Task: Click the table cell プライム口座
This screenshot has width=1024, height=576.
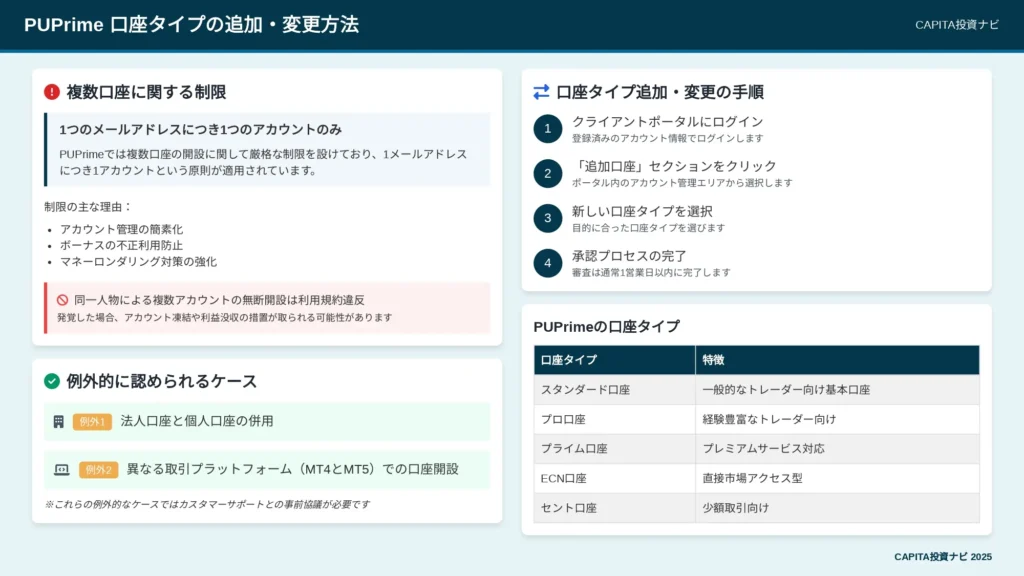Action: [x=615, y=449]
